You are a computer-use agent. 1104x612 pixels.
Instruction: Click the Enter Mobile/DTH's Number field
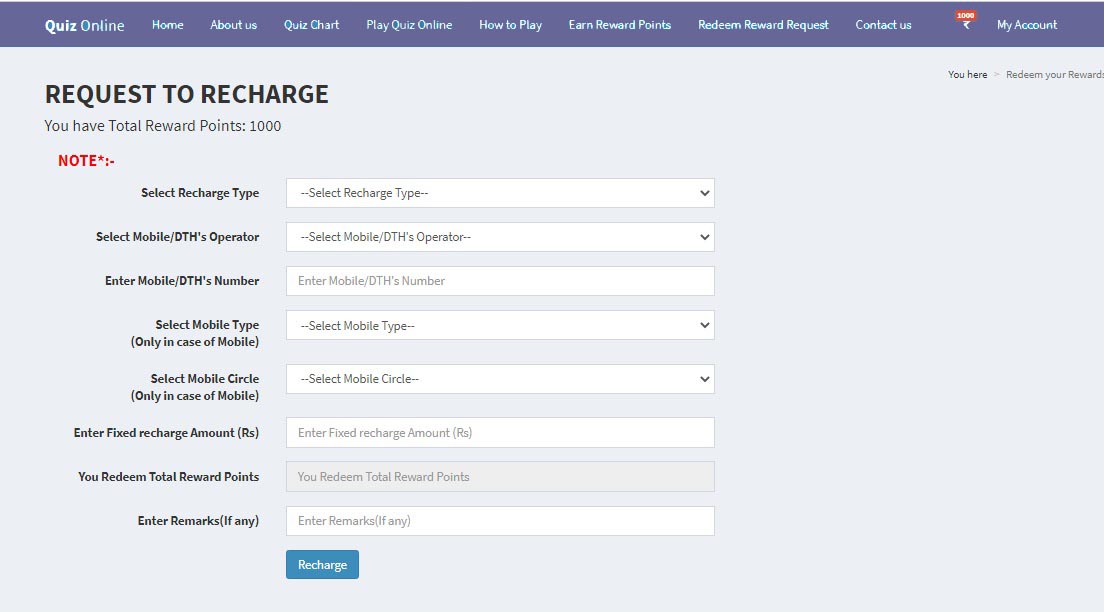500,281
